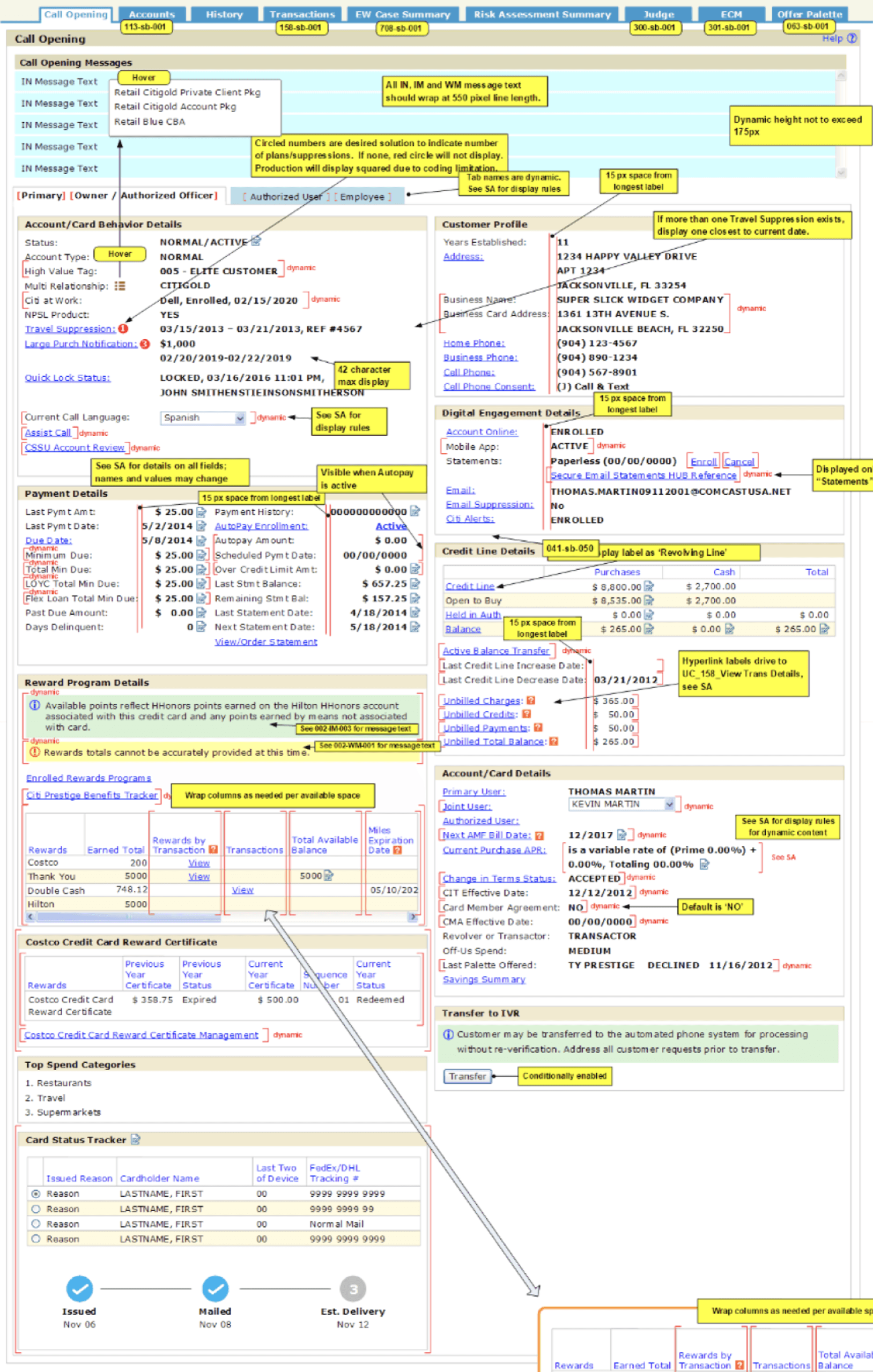The height and width of the screenshot is (1372, 873).
Task: Click help icon on Rewards by Transaction column
Action: pos(213,849)
